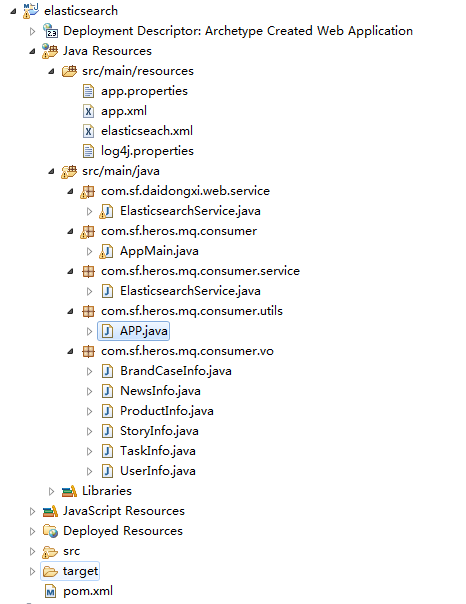Click the elasticseach.xml file icon
This screenshot has height=604, width=466.
(x=88, y=131)
